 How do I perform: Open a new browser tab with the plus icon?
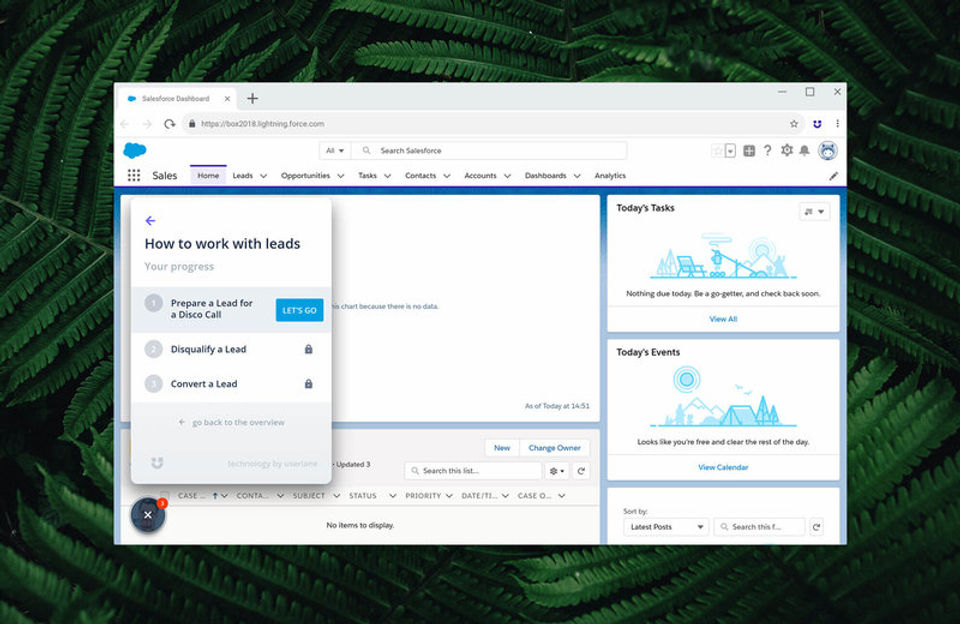point(252,98)
